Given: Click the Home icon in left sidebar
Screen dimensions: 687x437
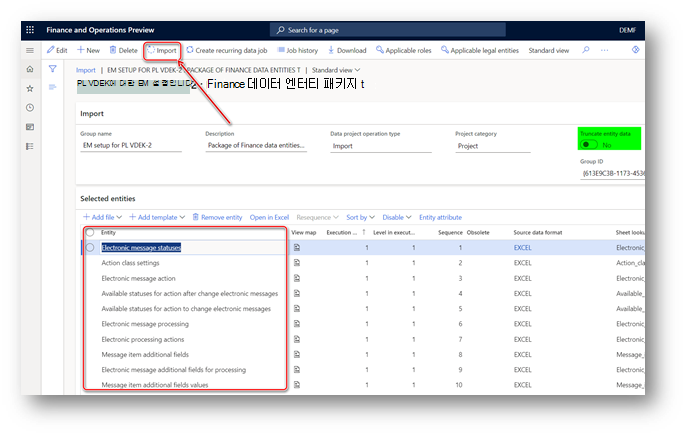Looking at the screenshot, I should [x=30, y=69].
